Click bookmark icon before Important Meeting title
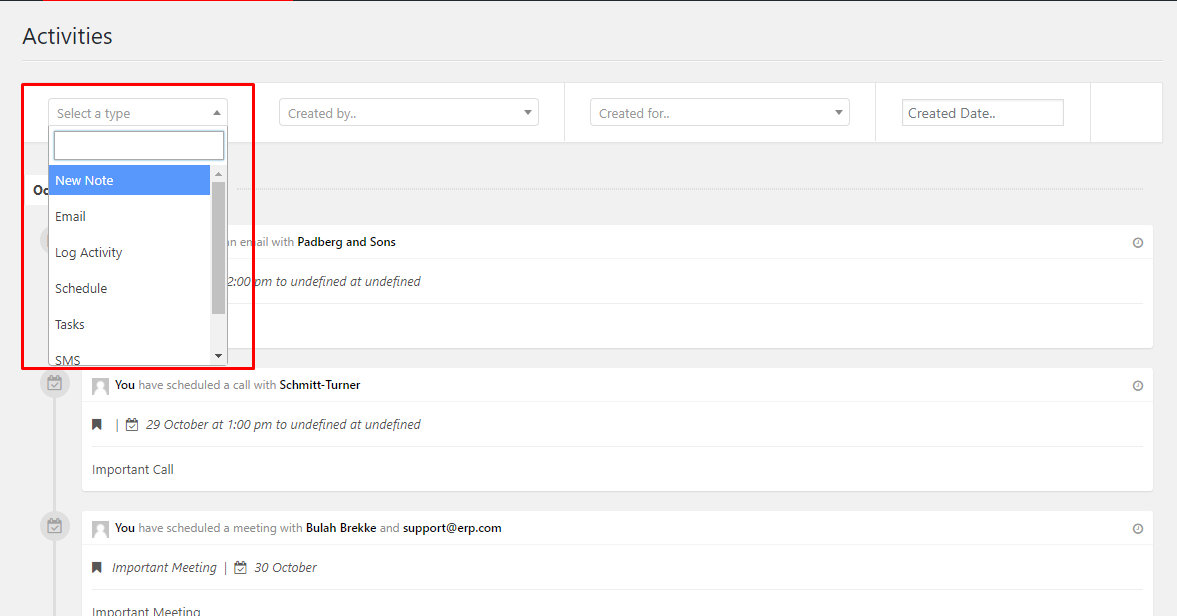Image resolution: width=1177 pixels, height=616 pixels. 97,568
